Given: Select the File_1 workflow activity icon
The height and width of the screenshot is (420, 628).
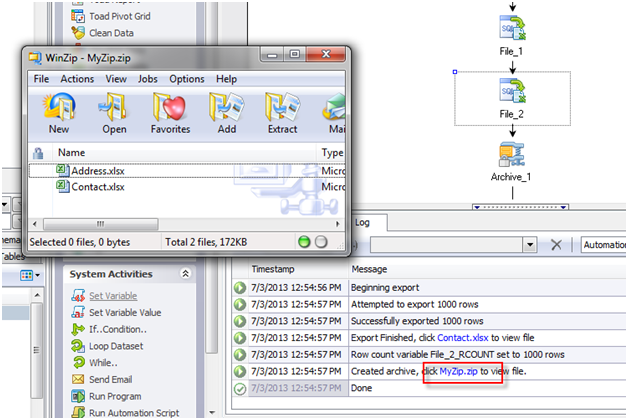Looking at the screenshot, I should 512,28.
